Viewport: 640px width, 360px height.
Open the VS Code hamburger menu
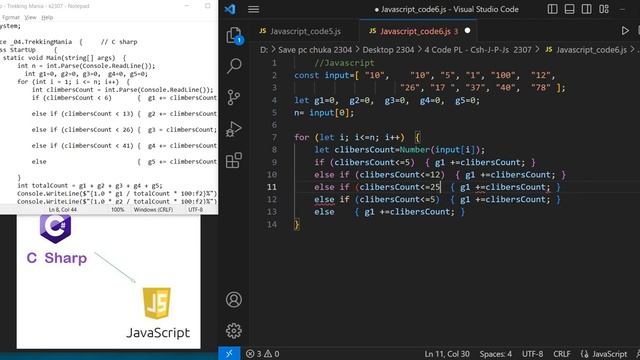point(253,9)
